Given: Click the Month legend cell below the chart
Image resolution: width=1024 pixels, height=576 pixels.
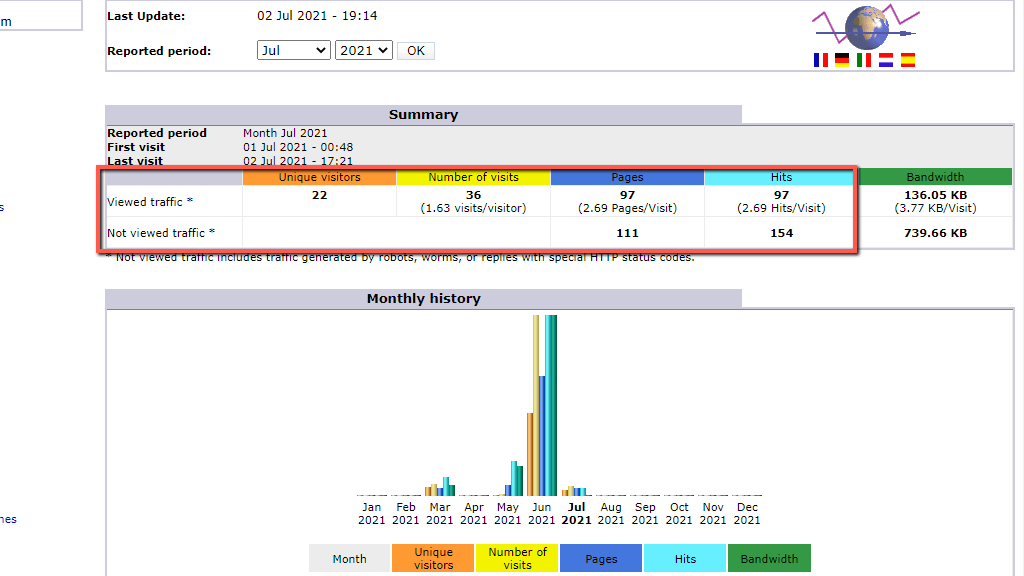Looking at the screenshot, I should tap(349, 558).
